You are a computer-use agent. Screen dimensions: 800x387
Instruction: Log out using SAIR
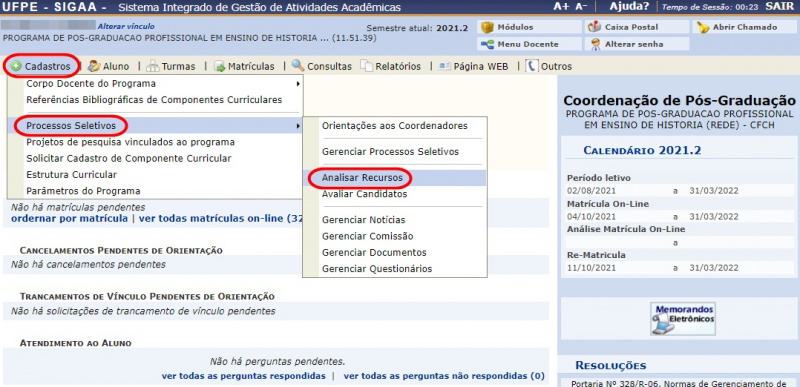tap(779, 7)
